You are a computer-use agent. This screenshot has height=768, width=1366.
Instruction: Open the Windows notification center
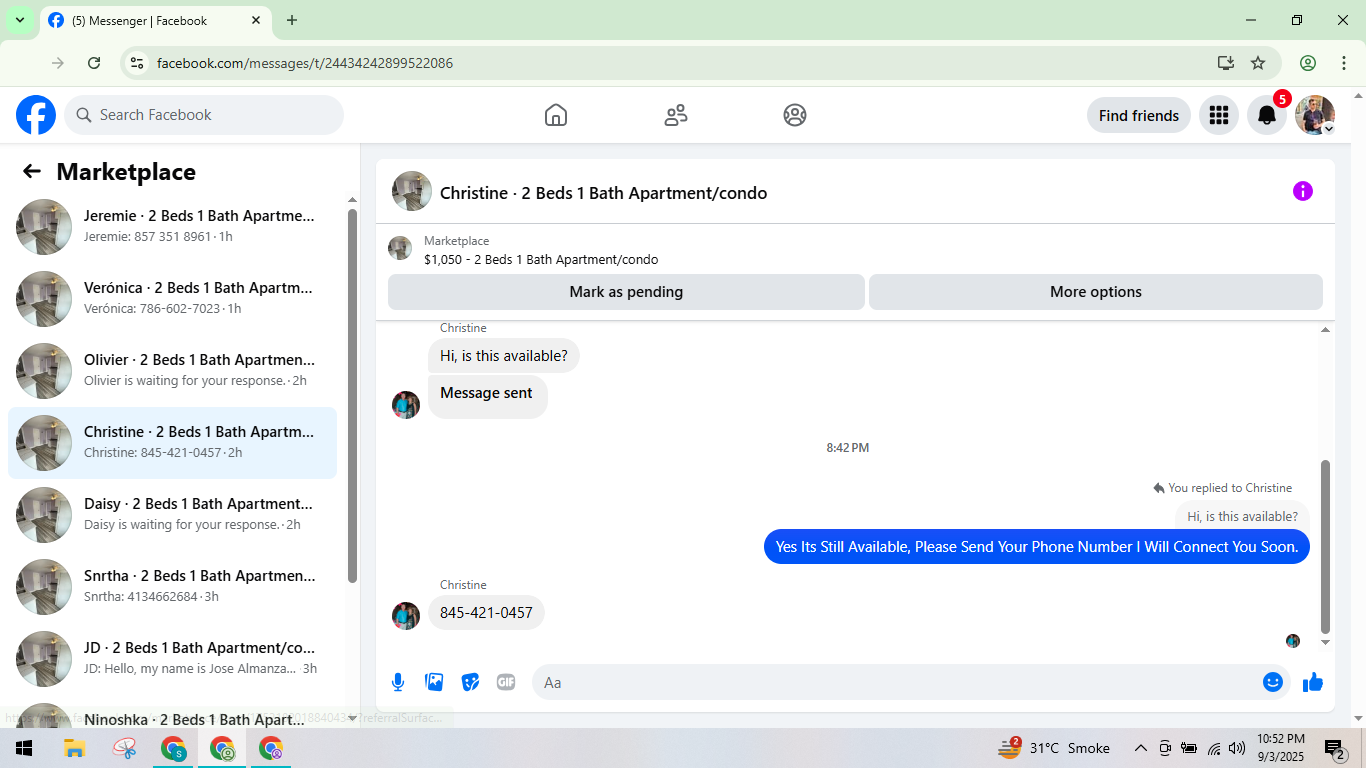[1335, 748]
